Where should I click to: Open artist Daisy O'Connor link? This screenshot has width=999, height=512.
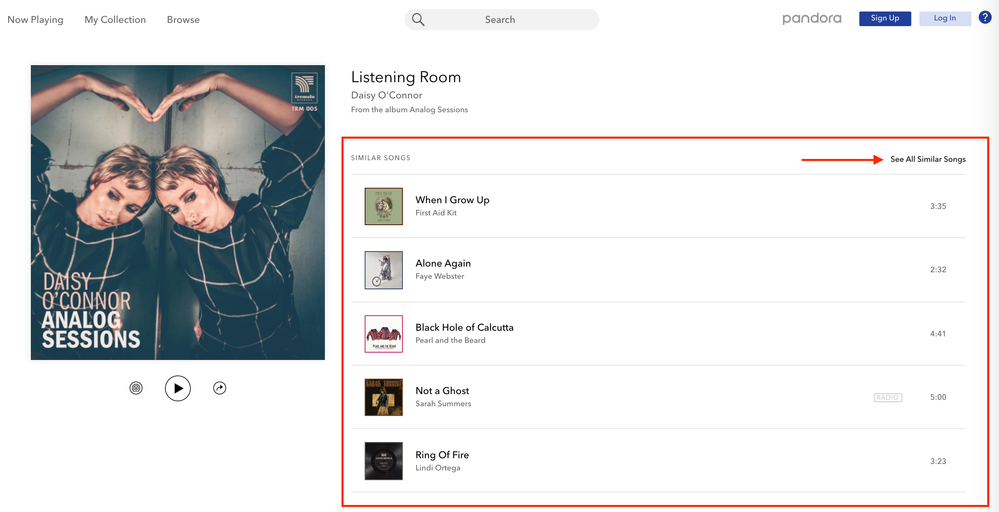click(386, 96)
